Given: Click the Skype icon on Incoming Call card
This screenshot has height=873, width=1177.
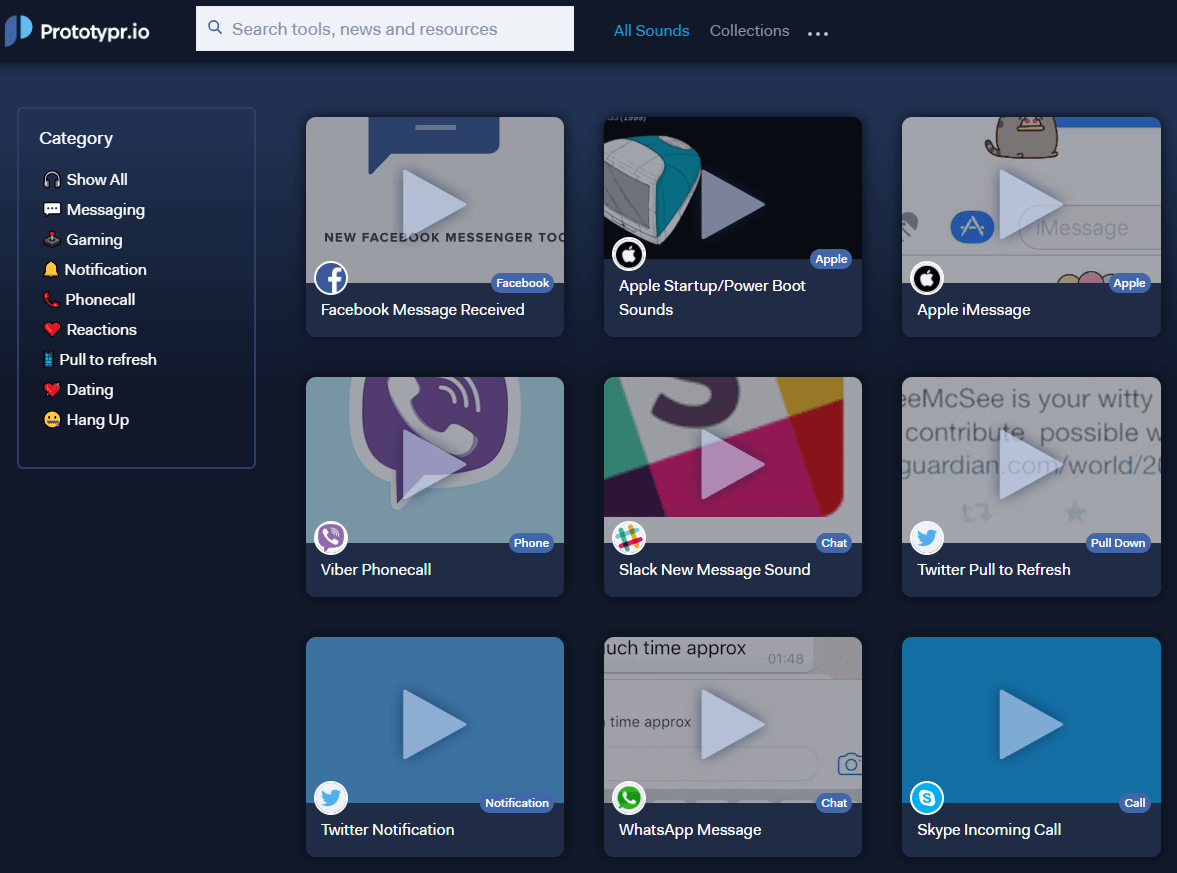Looking at the screenshot, I should [927, 797].
